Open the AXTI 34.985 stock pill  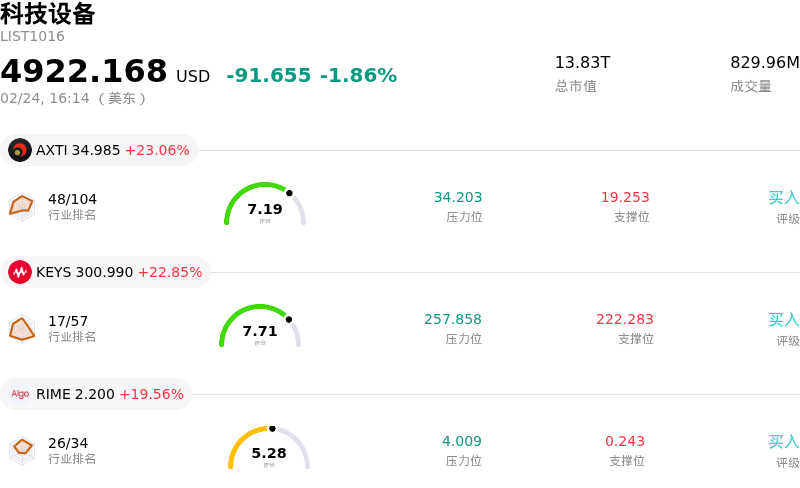click(x=99, y=150)
